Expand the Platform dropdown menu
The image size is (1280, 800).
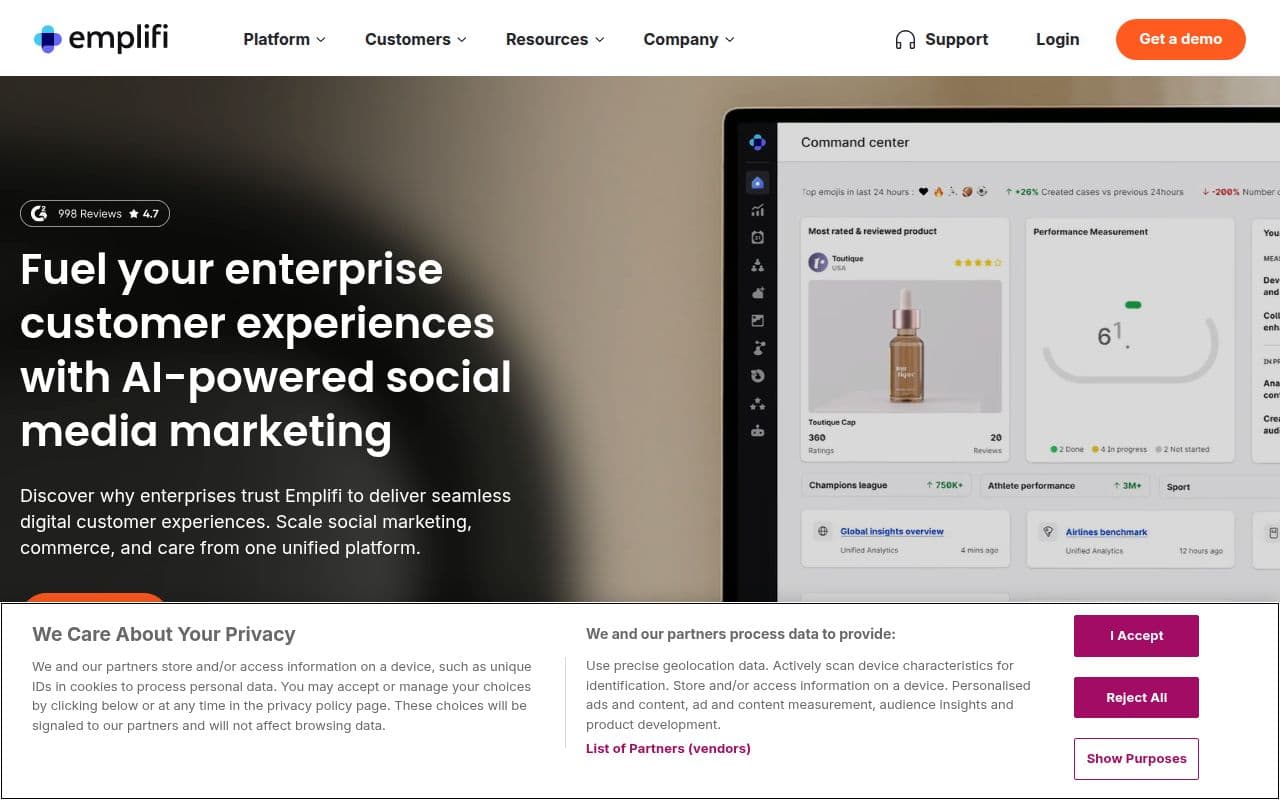[x=284, y=39]
